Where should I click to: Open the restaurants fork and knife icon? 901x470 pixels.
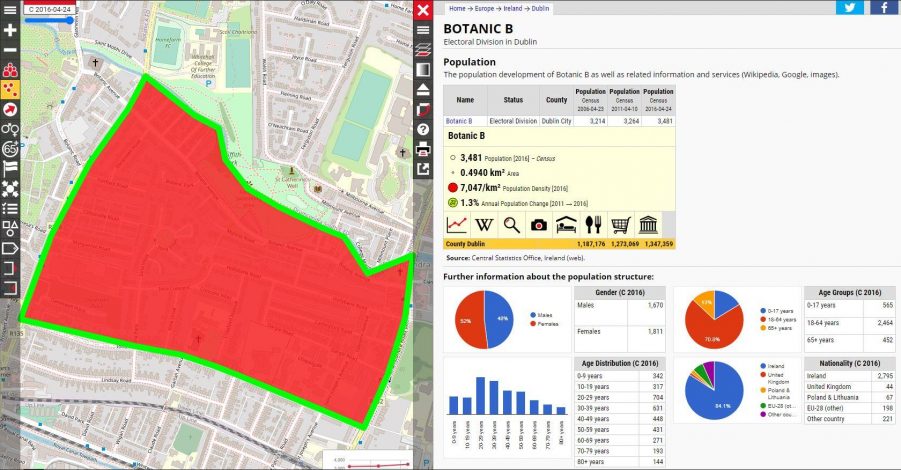[593, 225]
